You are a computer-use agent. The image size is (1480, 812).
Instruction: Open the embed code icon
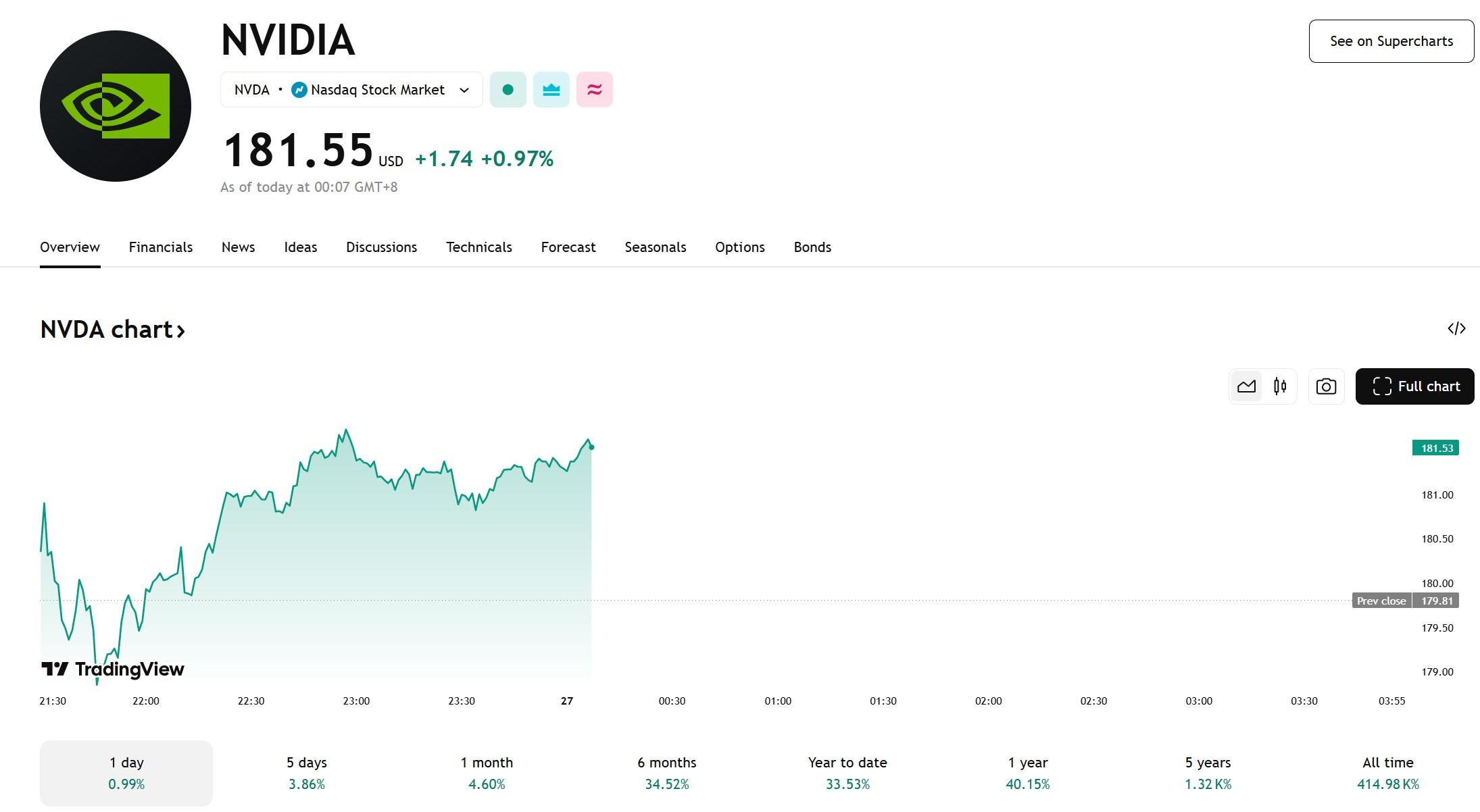pos(1456,328)
